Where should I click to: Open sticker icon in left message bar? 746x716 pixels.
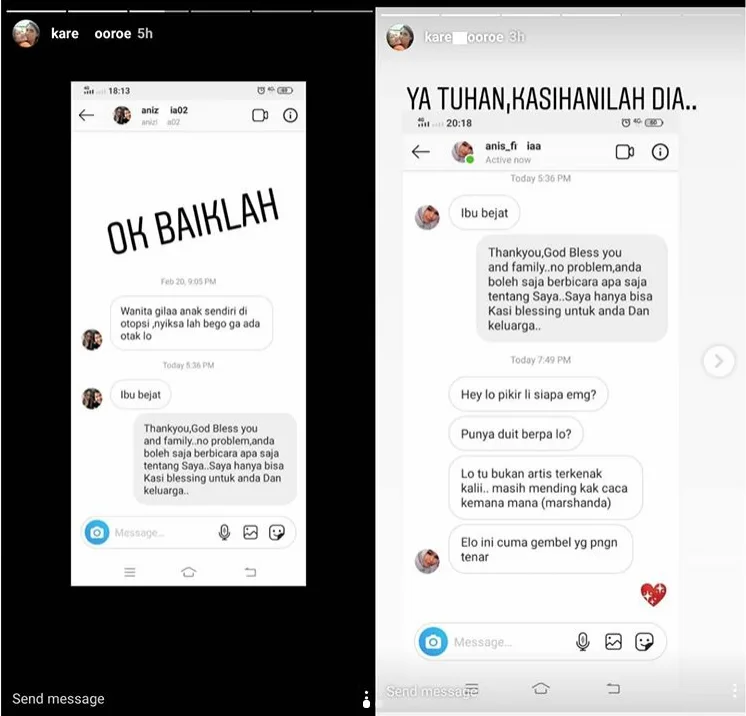(x=277, y=532)
